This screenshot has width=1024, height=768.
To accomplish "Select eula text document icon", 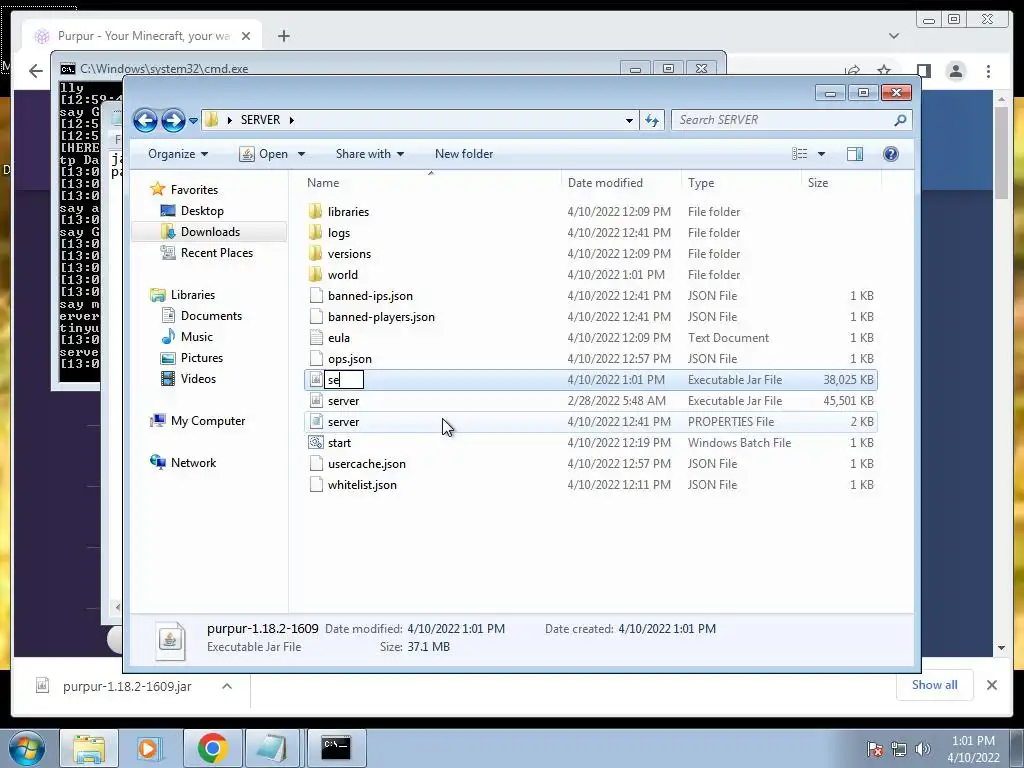I will point(316,337).
